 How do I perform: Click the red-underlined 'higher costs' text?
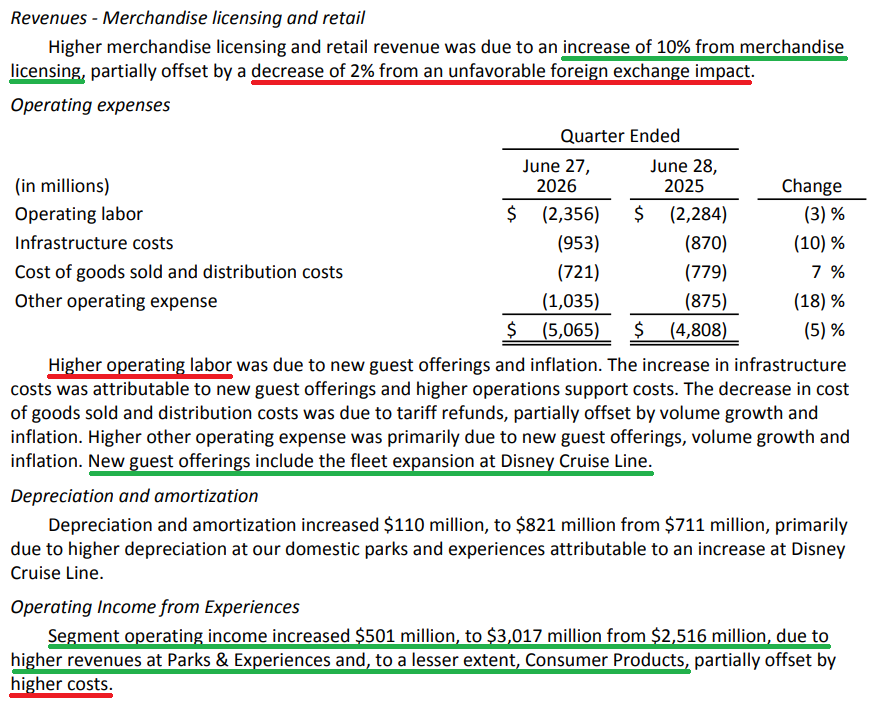tap(62, 684)
